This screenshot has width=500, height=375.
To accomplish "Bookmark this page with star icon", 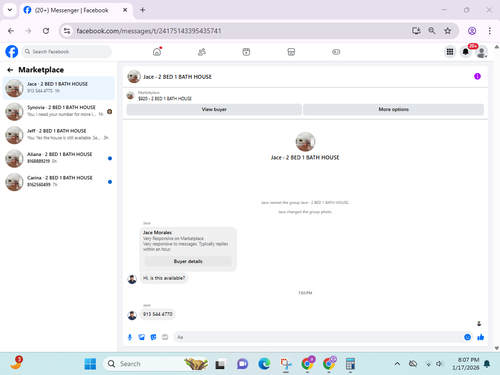I will click(x=448, y=31).
